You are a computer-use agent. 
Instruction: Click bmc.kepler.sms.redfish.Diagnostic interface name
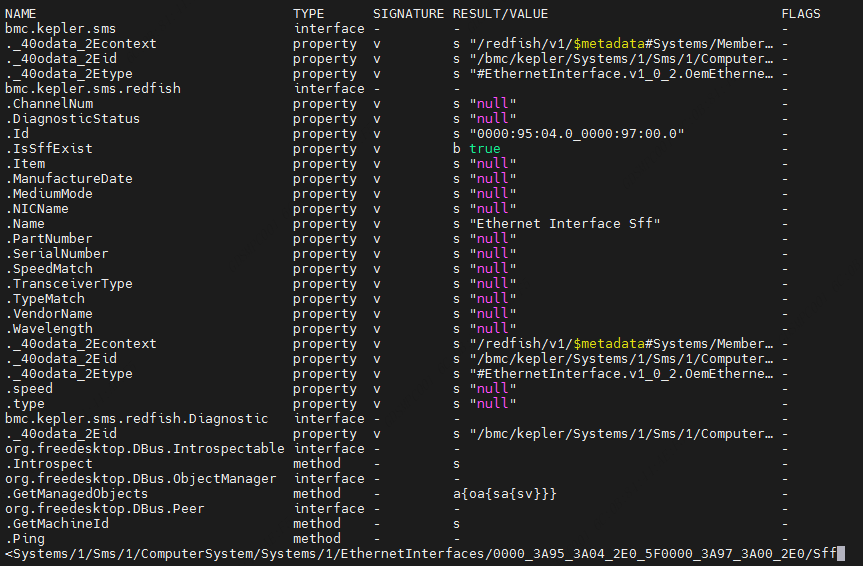(x=137, y=419)
